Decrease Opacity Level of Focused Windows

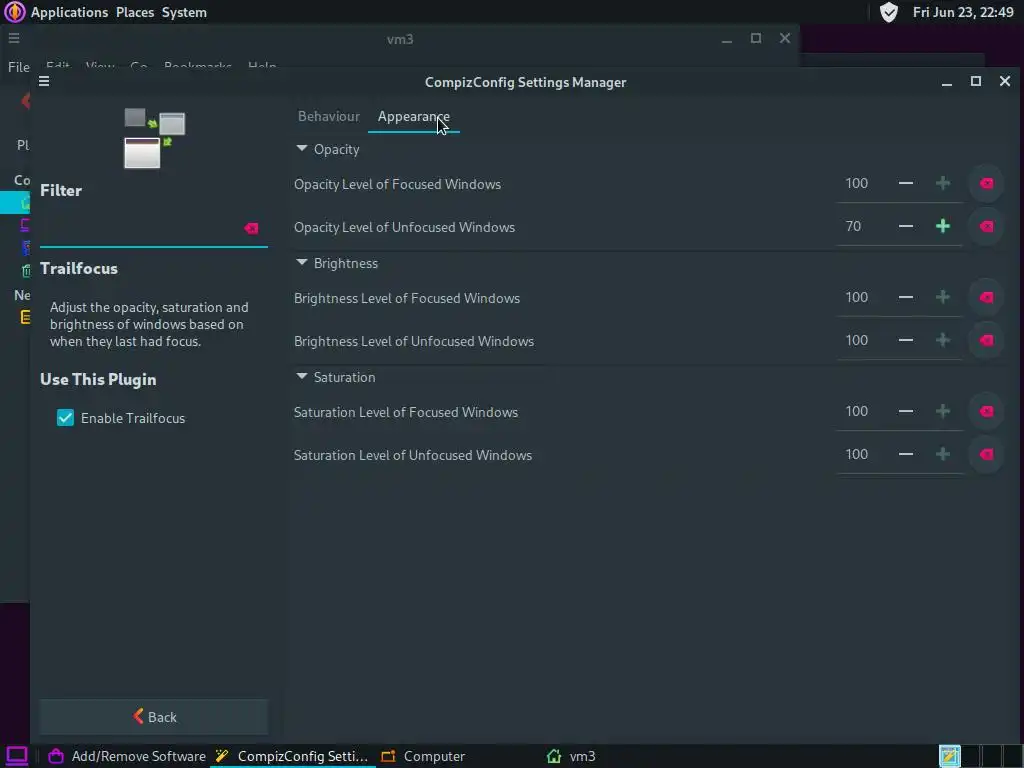point(905,184)
